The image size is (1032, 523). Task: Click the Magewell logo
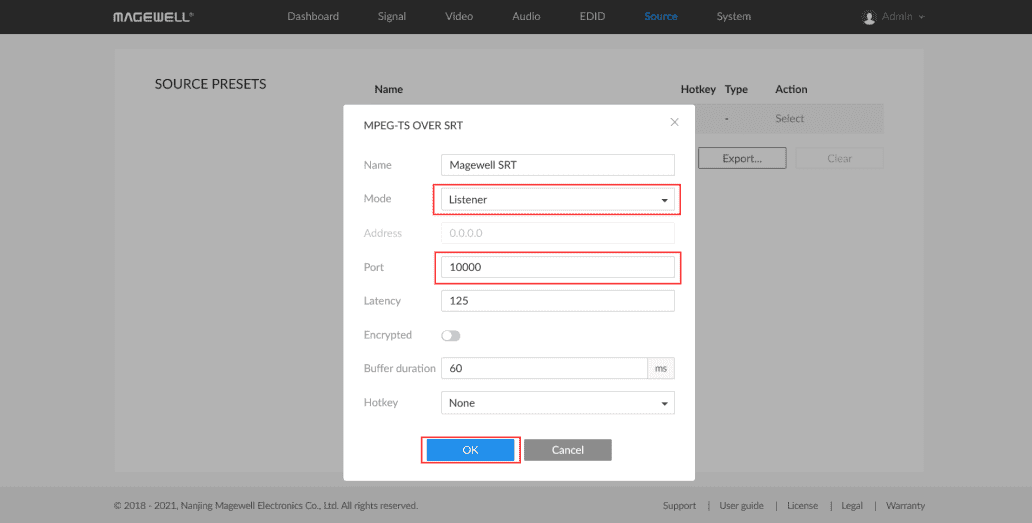click(x=153, y=17)
